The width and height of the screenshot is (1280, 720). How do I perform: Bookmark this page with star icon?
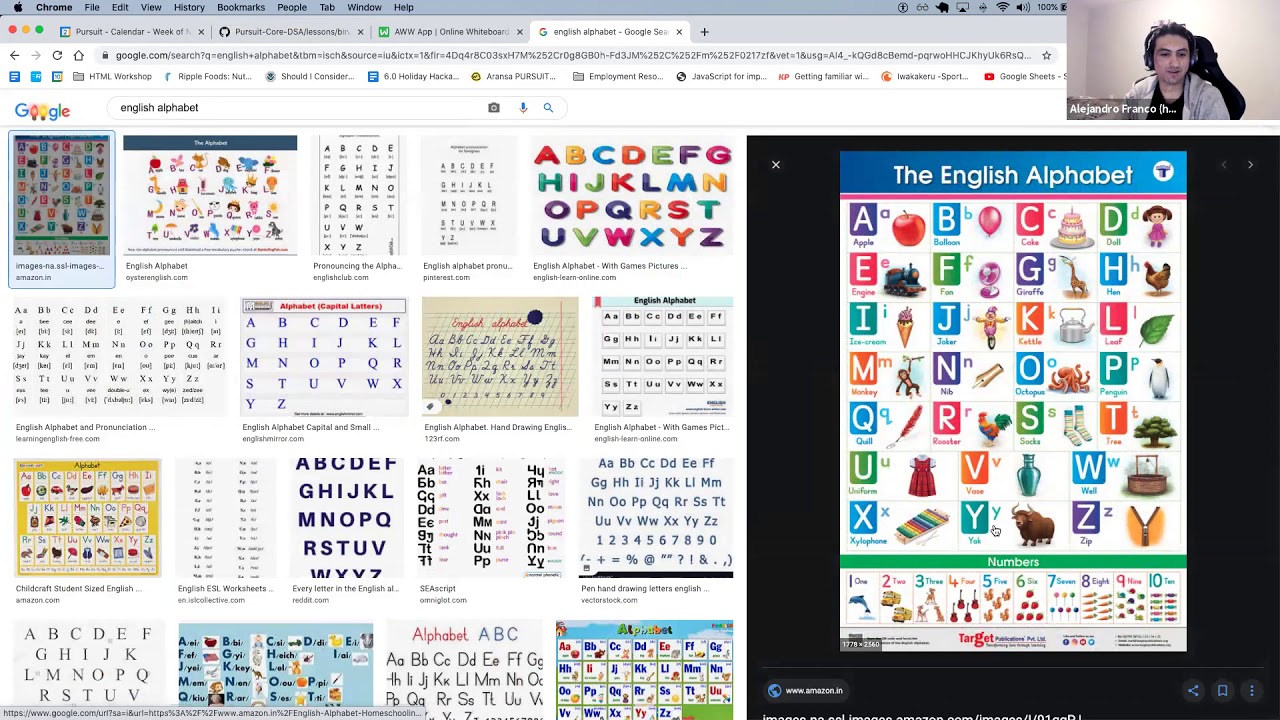coord(1046,55)
